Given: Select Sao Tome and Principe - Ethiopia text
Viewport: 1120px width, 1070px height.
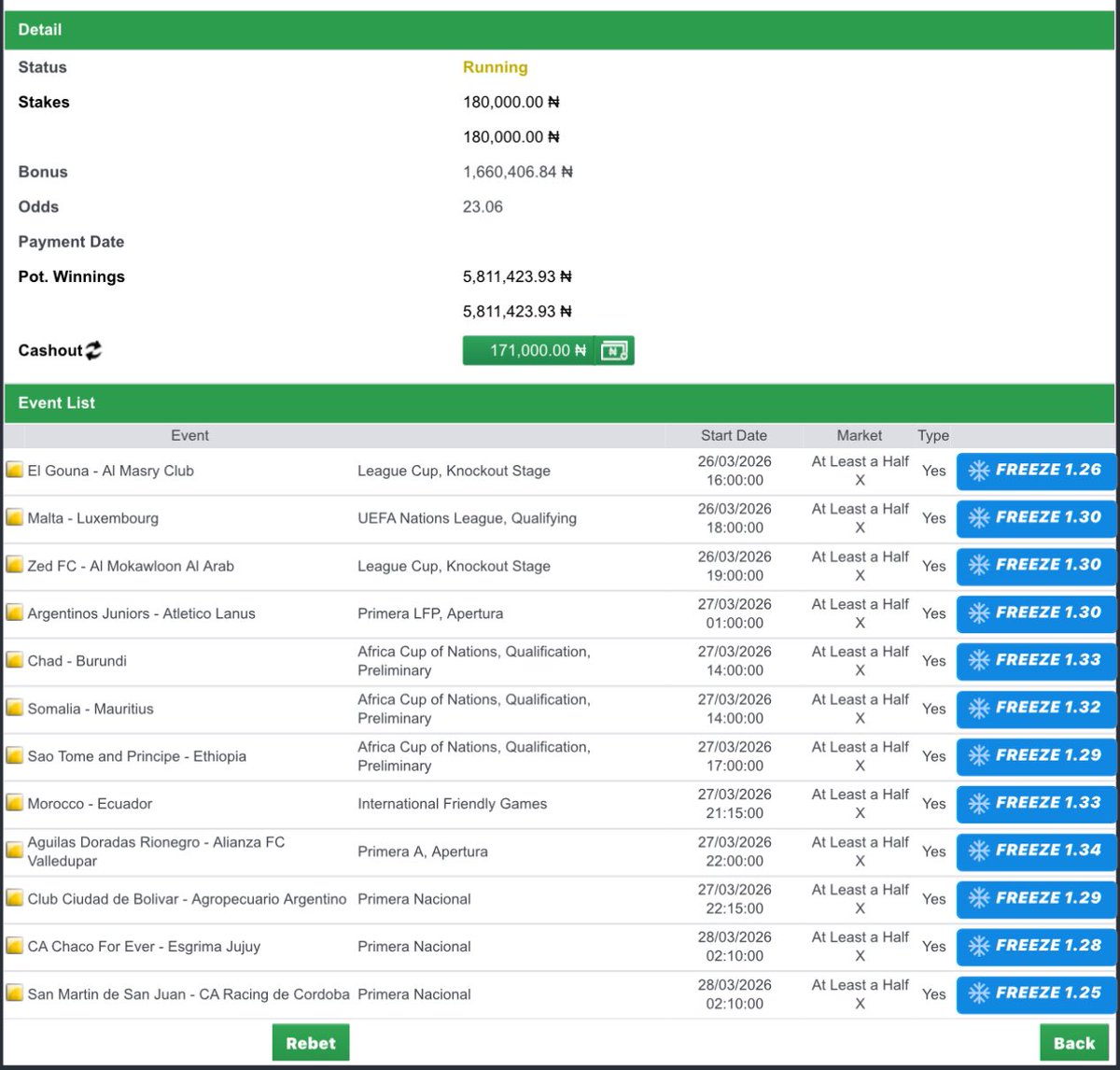Looking at the screenshot, I should pyautogui.click(x=137, y=756).
